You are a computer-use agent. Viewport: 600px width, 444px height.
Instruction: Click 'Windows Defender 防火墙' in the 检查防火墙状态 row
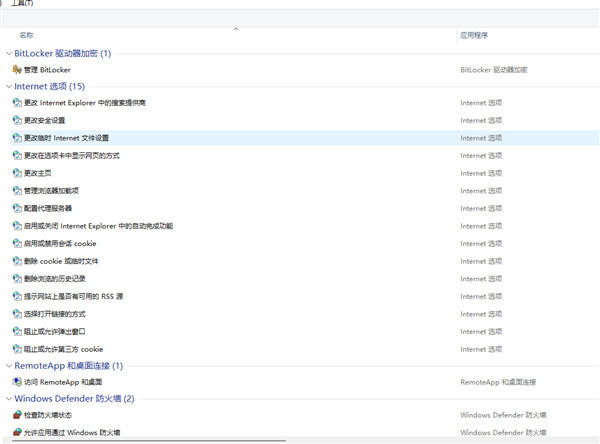point(503,415)
